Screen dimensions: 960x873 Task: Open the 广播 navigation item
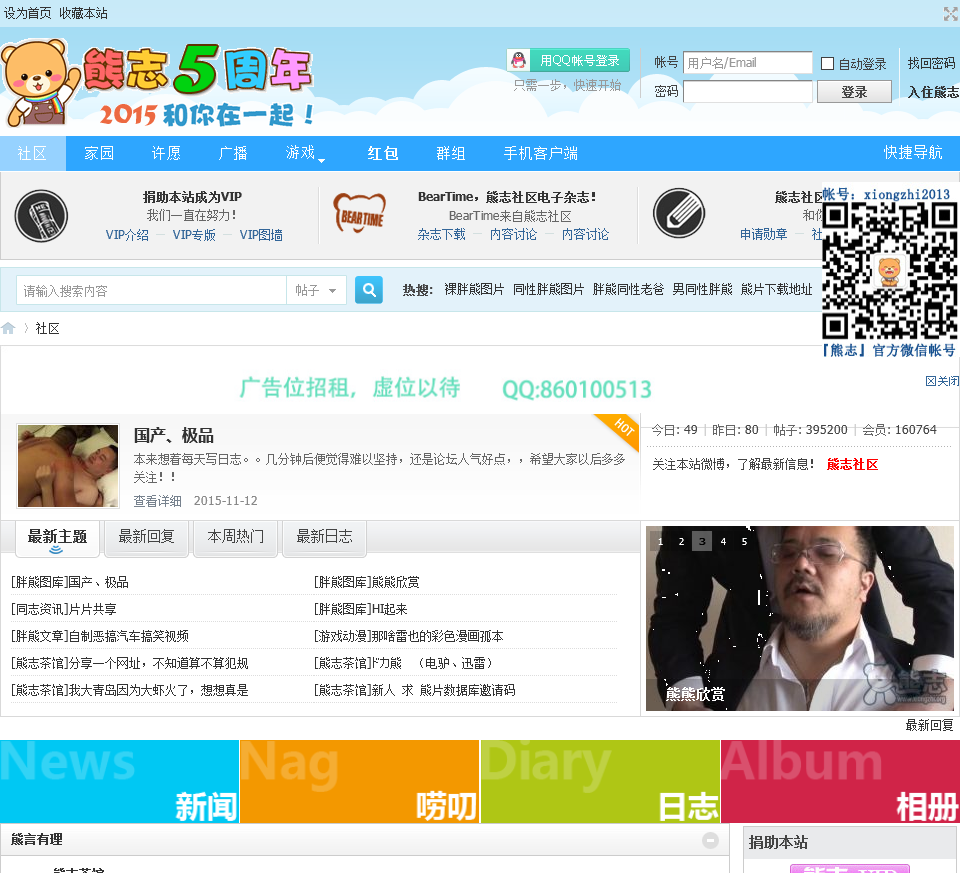pyautogui.click(x=233, y=153)
